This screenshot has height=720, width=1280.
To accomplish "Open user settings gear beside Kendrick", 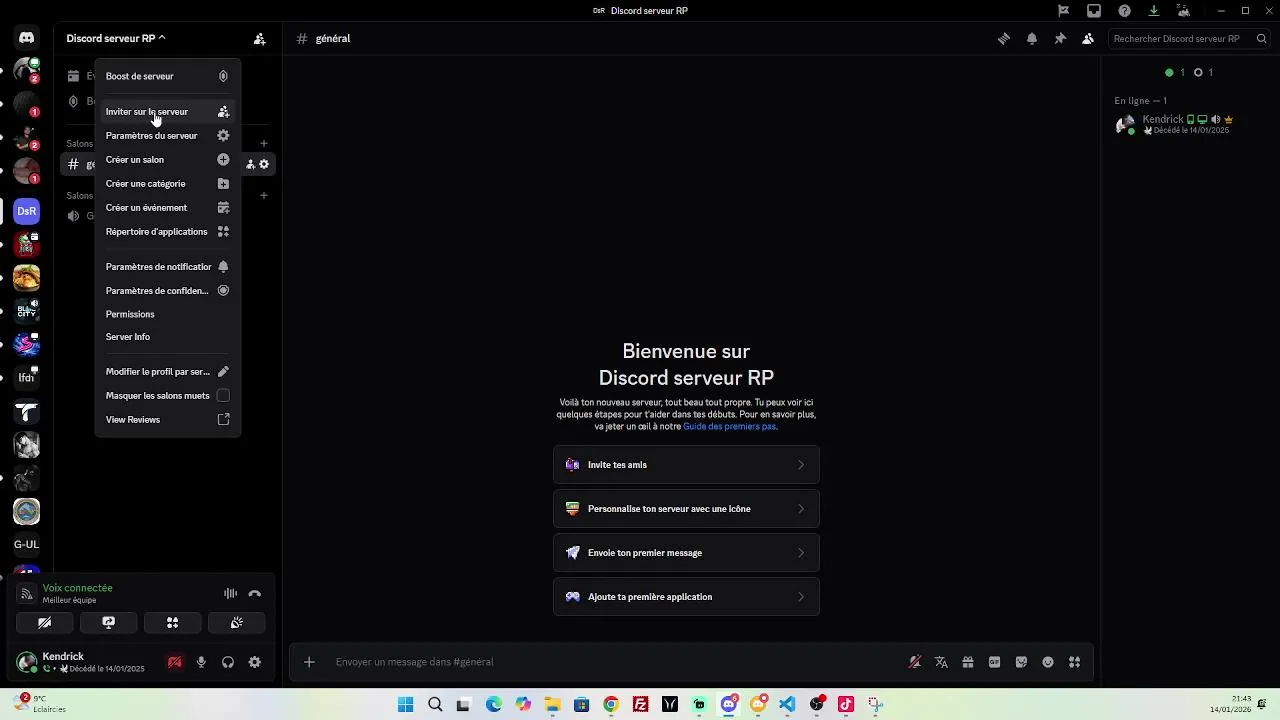I will pyautogui.click(x=255, y=662).
